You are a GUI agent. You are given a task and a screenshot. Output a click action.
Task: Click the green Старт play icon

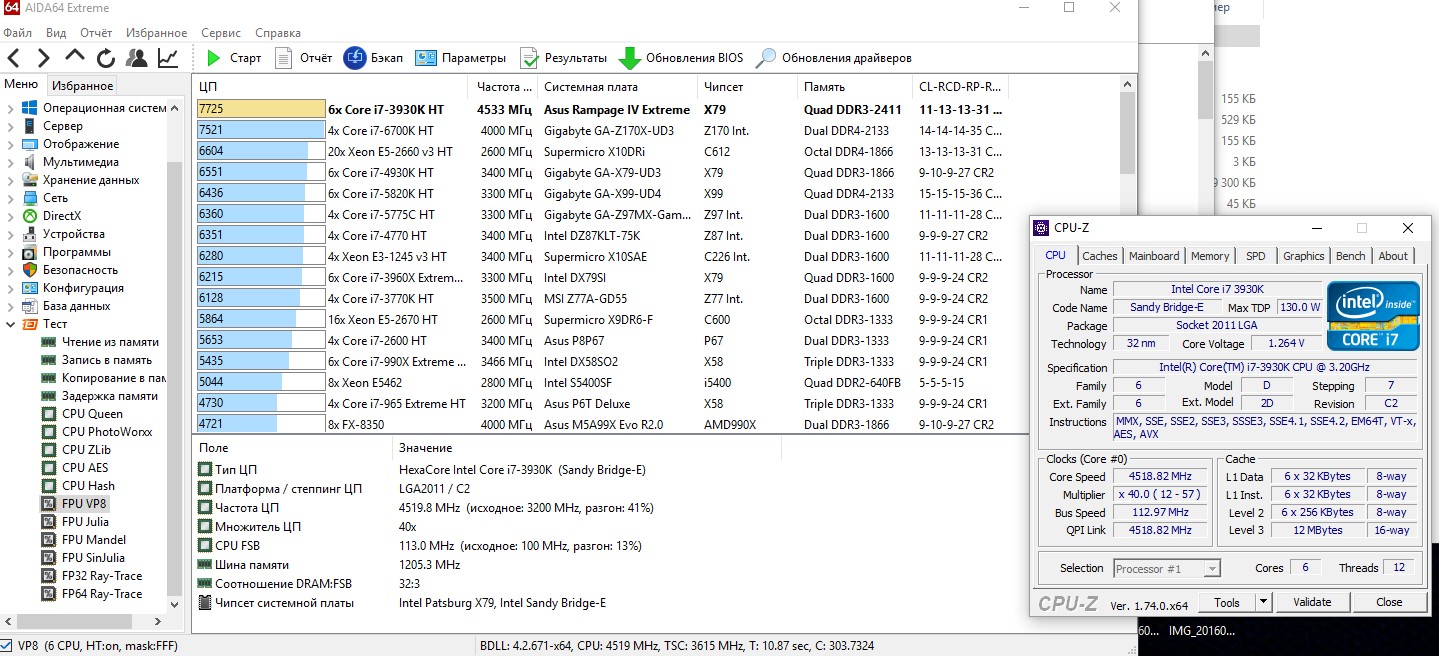pos(214,58)
